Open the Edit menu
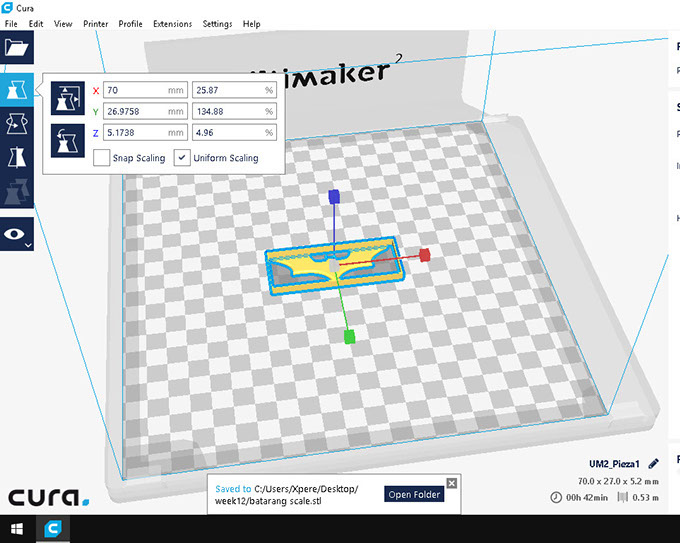Screen dimensions: 680x543 [36, 24]
